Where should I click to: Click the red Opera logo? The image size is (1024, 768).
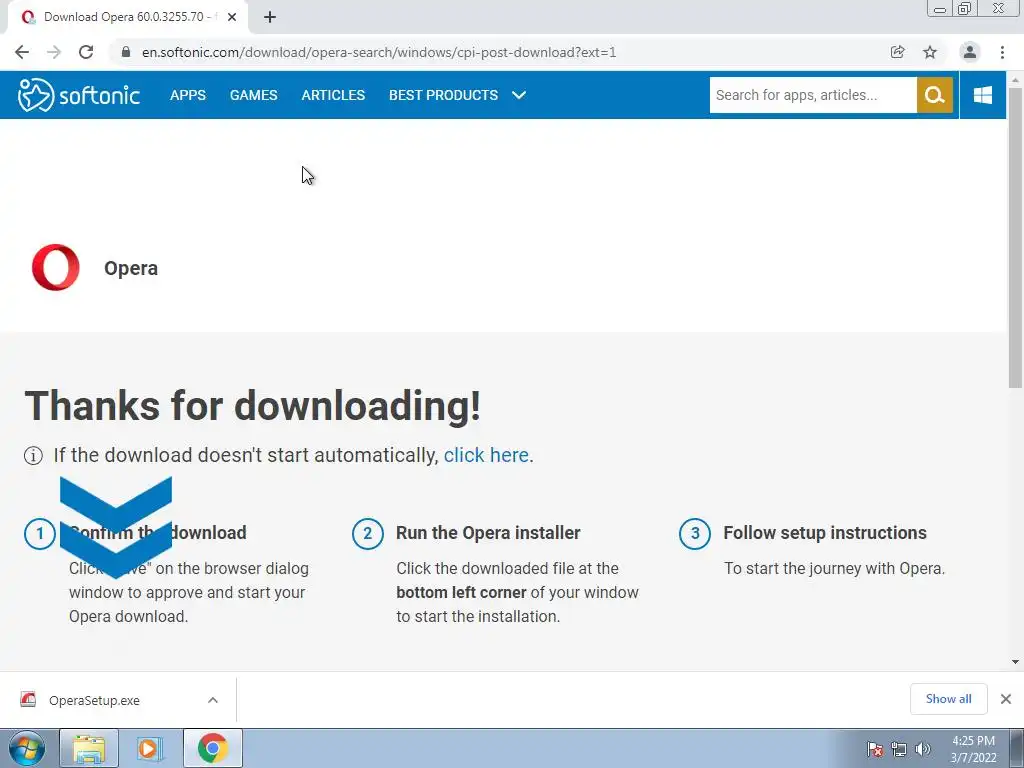coord(56,268)
